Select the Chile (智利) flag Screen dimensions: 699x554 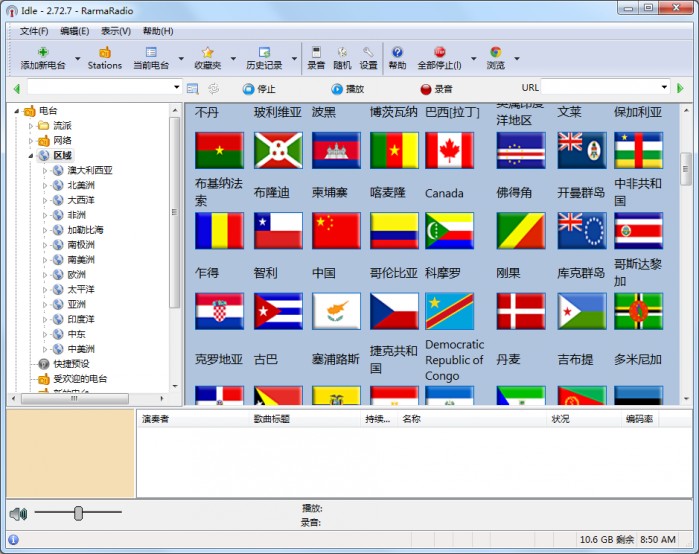(278, 230)
